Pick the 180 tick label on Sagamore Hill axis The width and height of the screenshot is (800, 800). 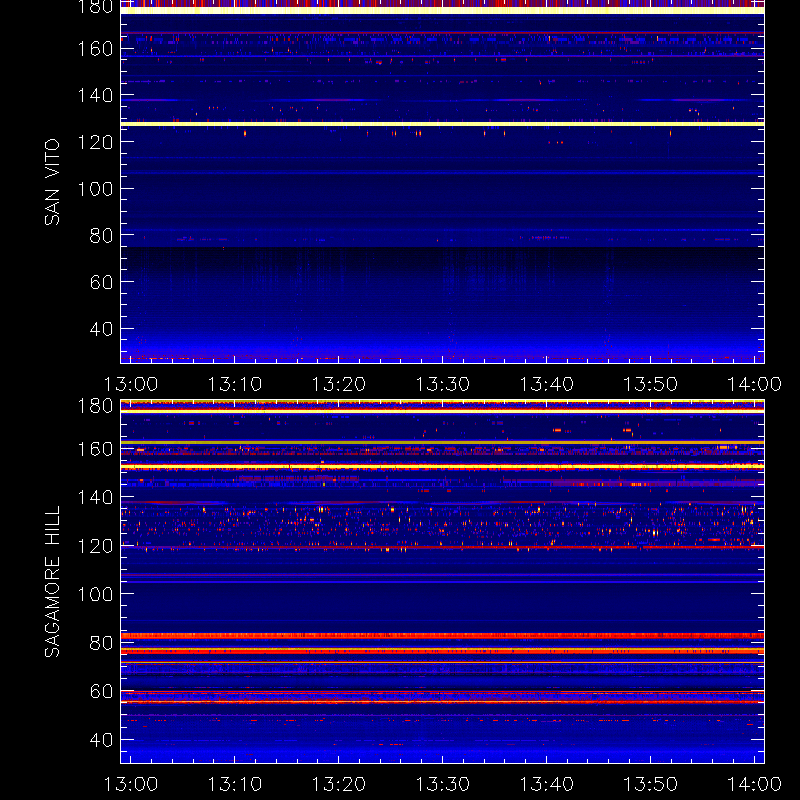pos(95,406)
